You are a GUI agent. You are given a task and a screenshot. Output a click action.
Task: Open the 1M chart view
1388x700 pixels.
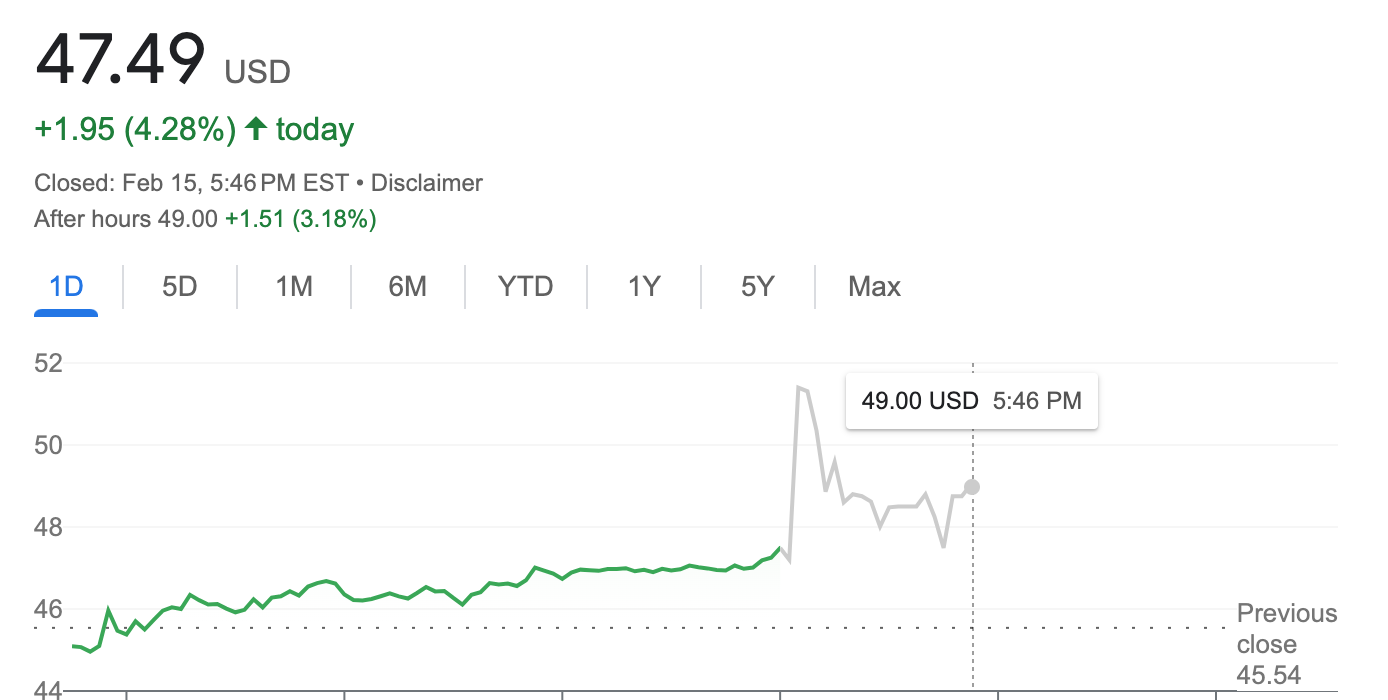click(294, 287)
